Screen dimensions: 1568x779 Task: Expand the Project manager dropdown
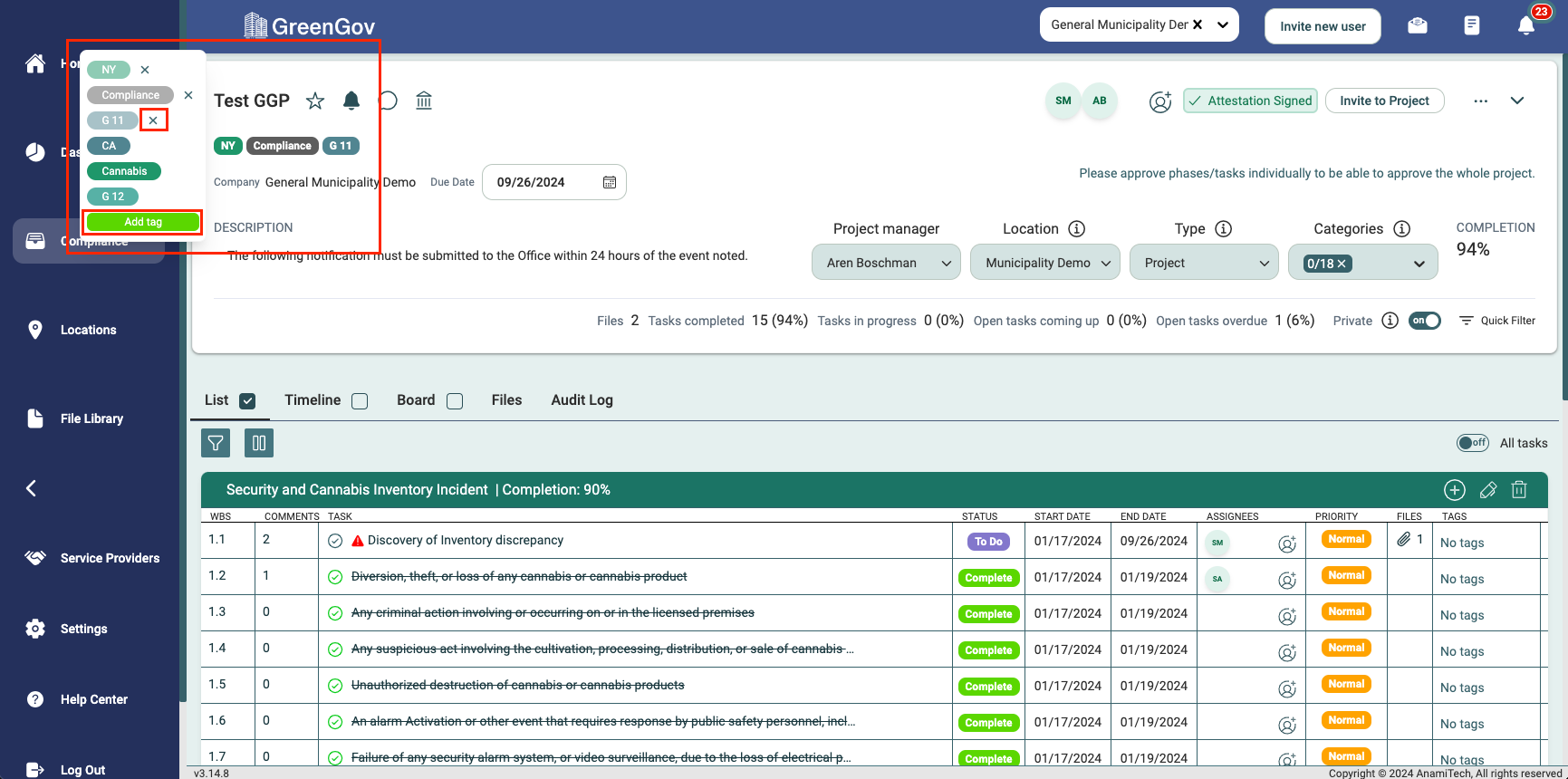886,263
